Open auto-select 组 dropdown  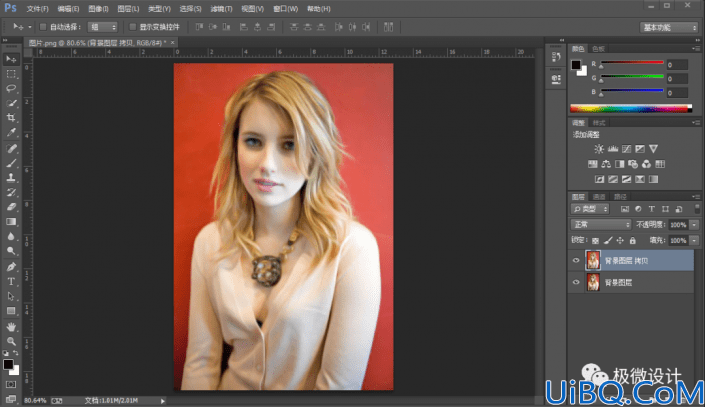coord(103,27)
